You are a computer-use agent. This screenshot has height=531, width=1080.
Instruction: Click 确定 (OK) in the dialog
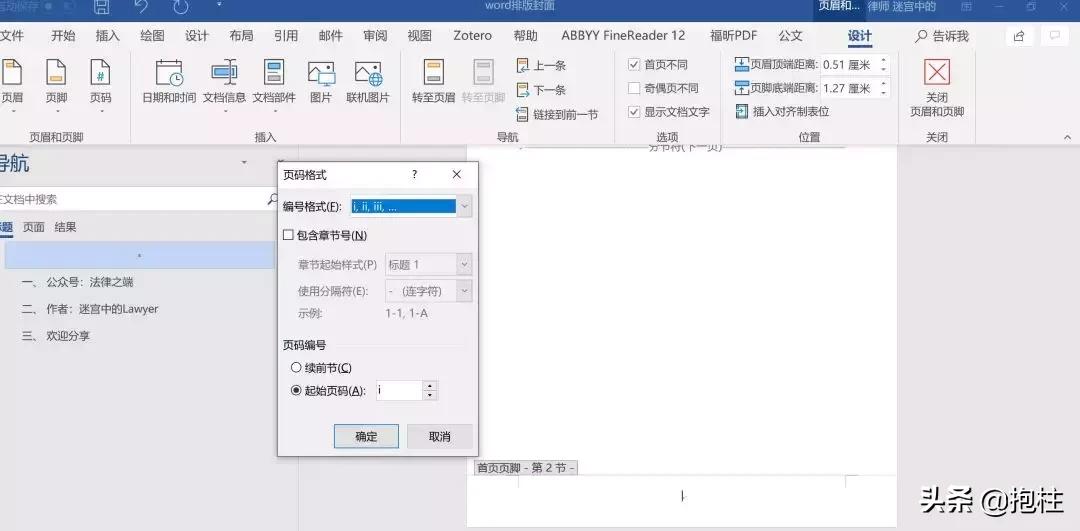click(x=366, y=436)
